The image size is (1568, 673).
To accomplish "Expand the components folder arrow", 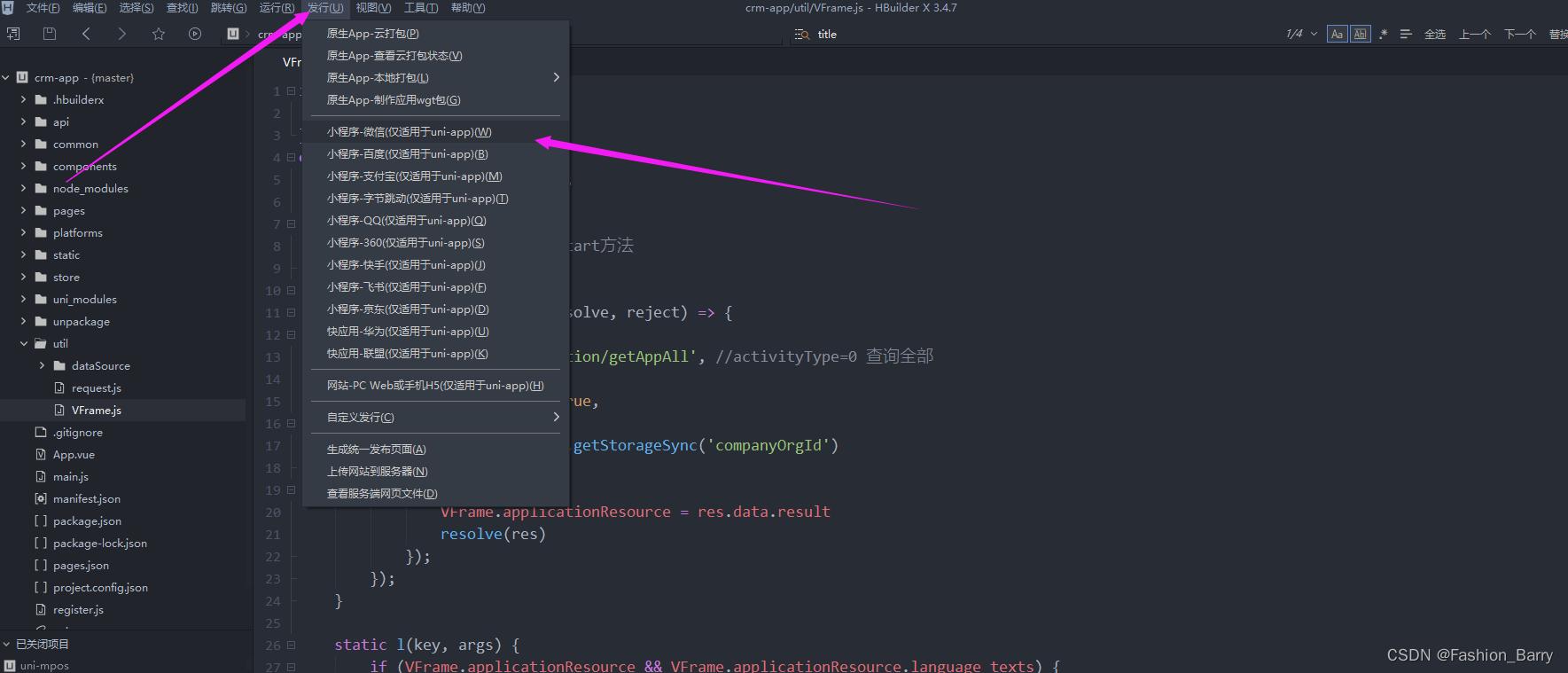I will pyautogui.click(x=24, y=166).
